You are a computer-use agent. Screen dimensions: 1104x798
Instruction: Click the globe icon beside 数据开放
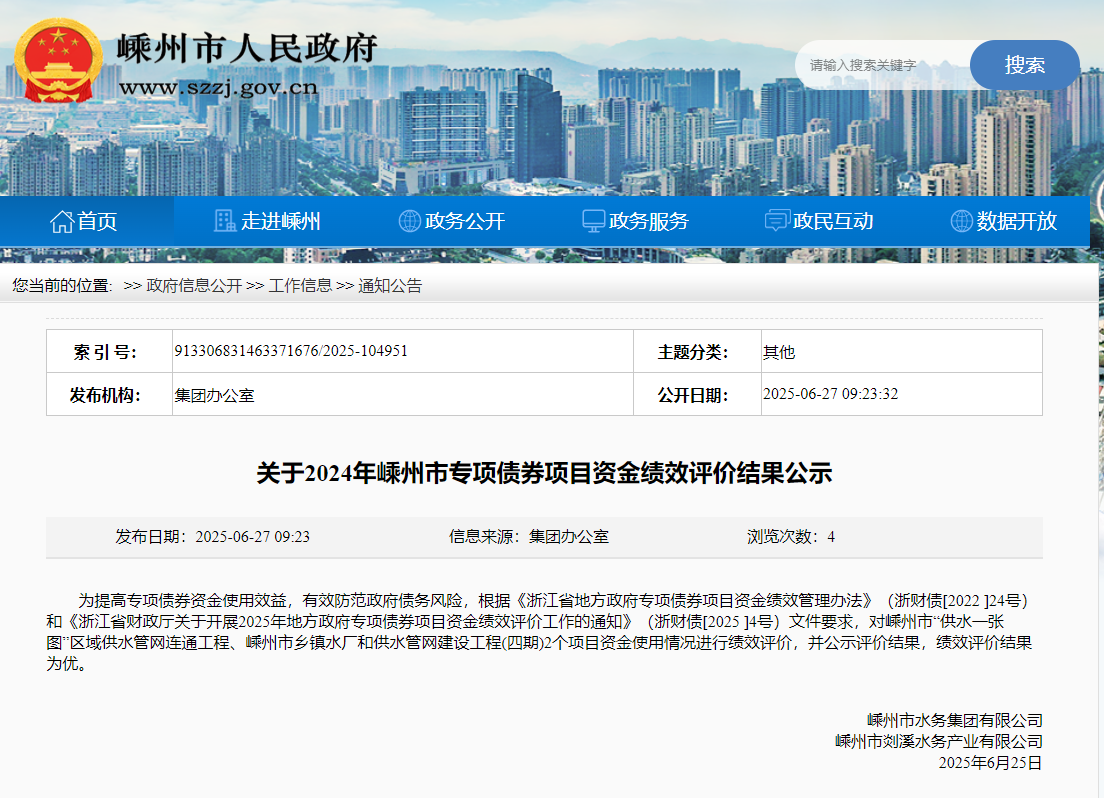961,221
